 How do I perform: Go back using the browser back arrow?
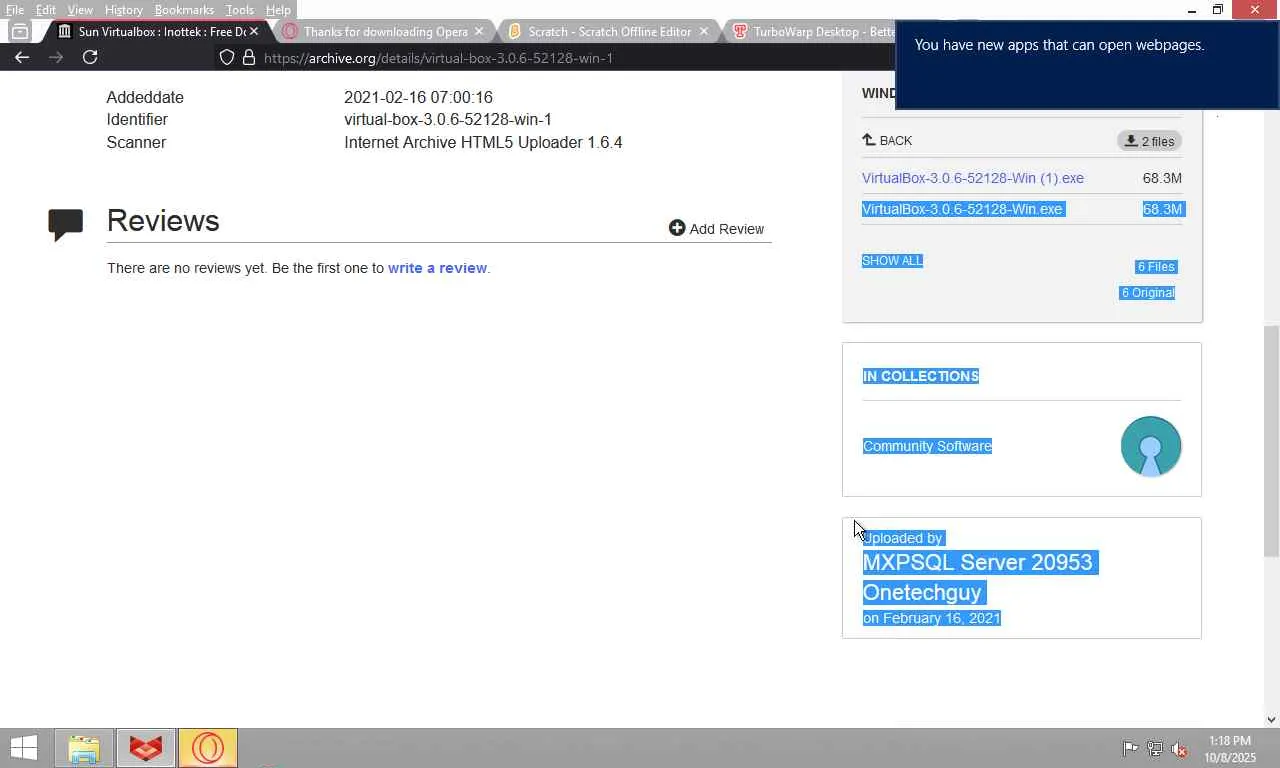[22, 57]
